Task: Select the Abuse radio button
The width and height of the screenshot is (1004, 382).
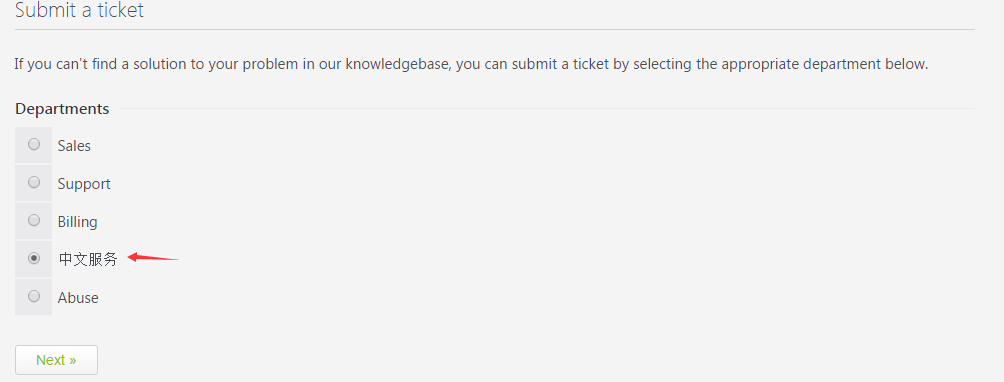Action: [x=34, y=296]
